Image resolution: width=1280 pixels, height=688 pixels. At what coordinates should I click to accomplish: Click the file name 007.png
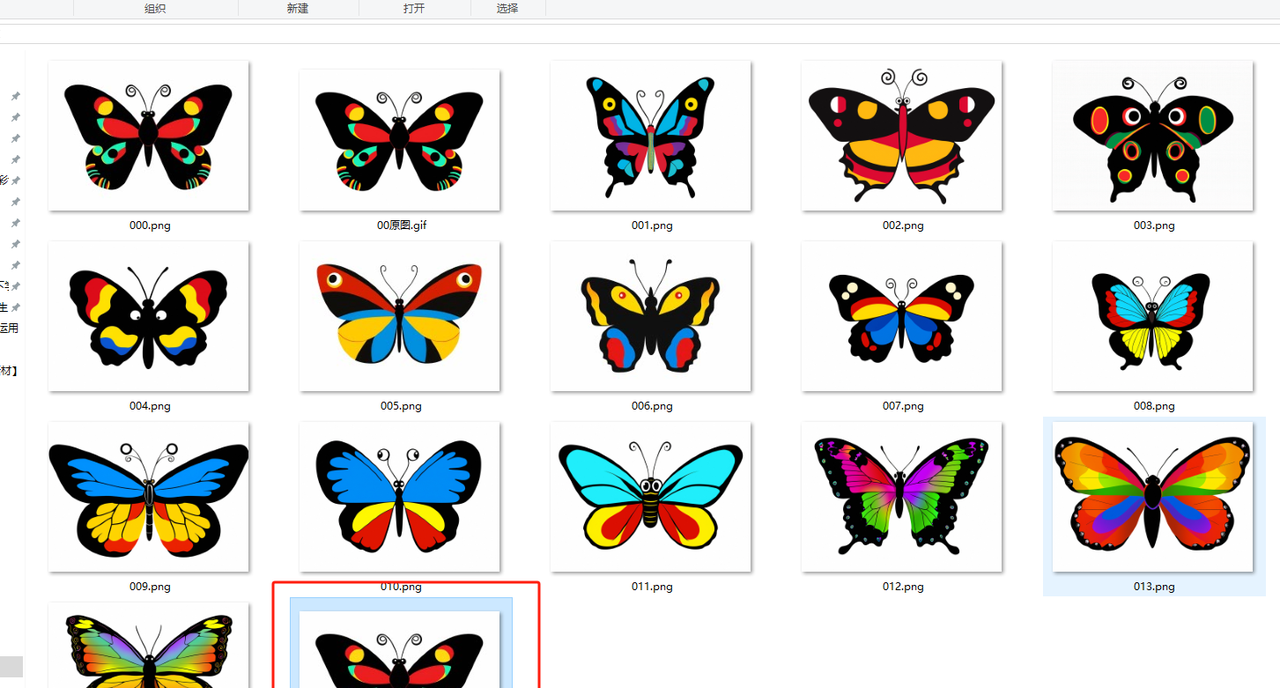(903, 406)
